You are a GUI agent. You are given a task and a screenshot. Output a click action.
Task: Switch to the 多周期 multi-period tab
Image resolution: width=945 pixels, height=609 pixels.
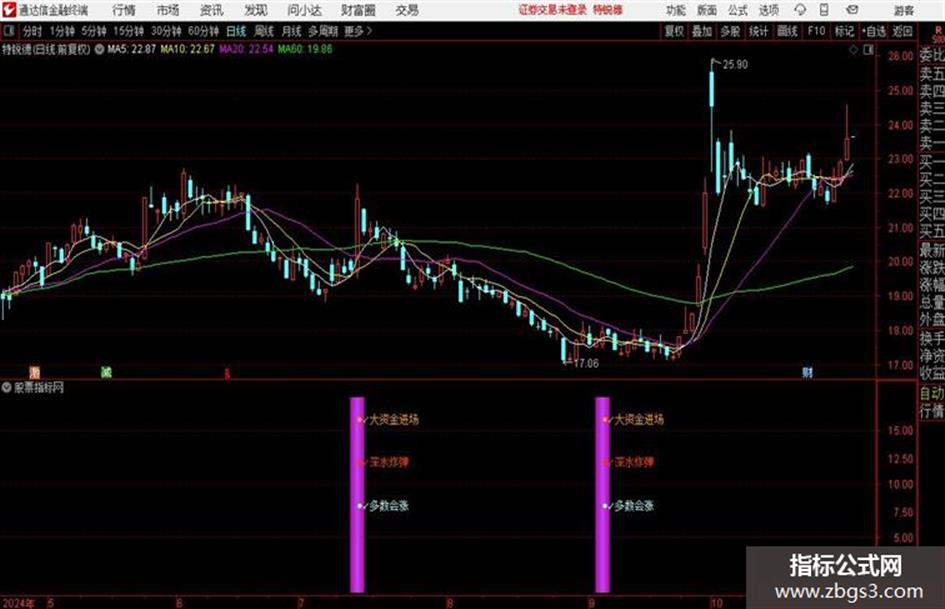pyautogui.click(x=324, y=31)
